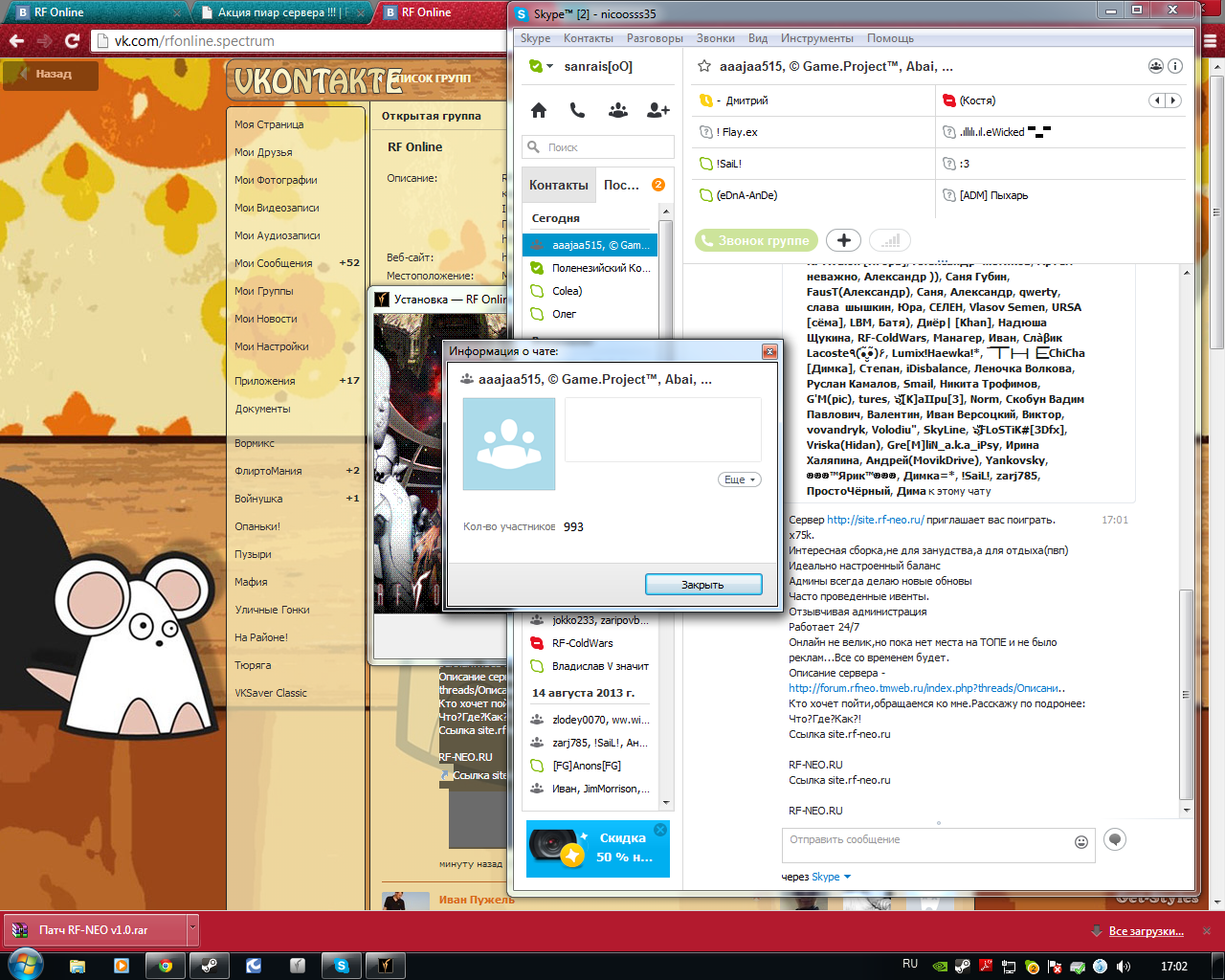Star the aaajaa515 group conversation as favorite

point(704,67)
